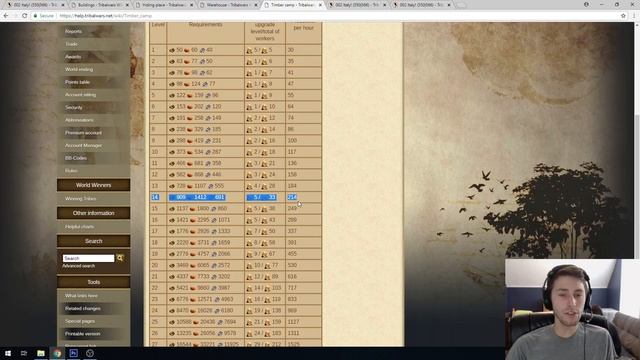Click the Chrome taskbar icon
This screenshot has height=360, width=640.
pyautogui.click(x=57, y=353)
